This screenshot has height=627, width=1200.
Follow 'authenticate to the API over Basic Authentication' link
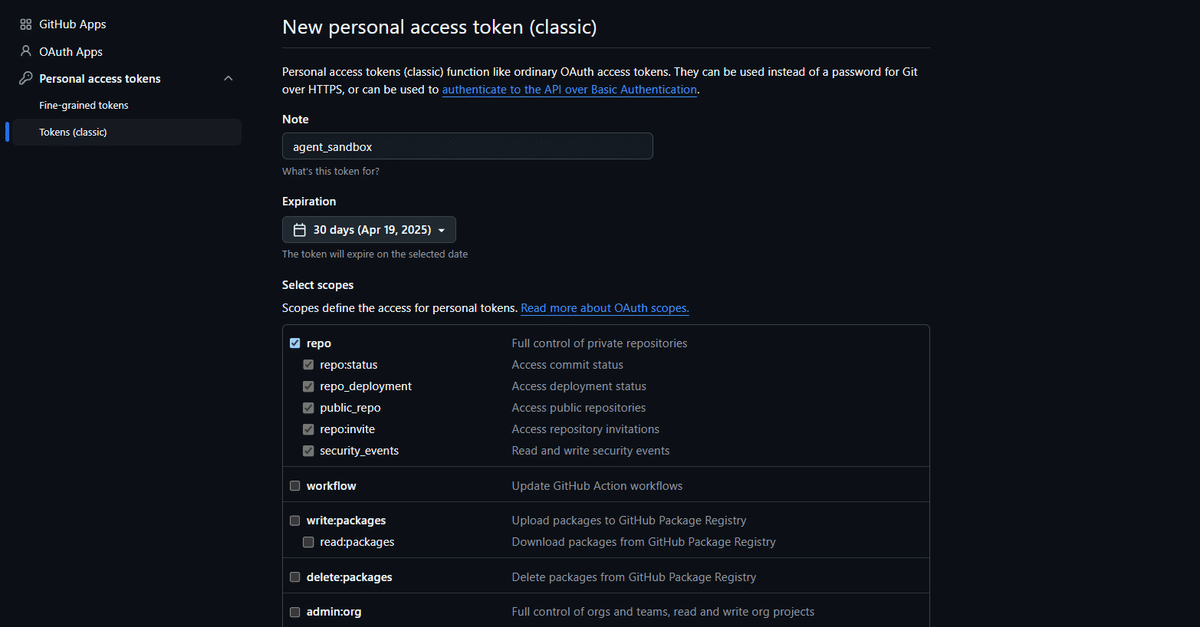[569, 89]
